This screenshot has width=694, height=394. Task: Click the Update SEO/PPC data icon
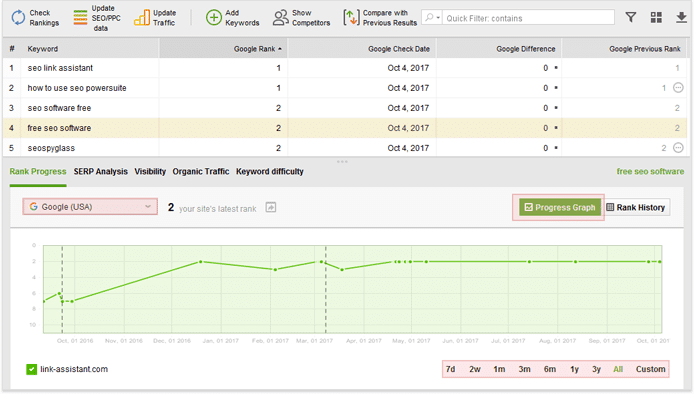click(80, 18)
